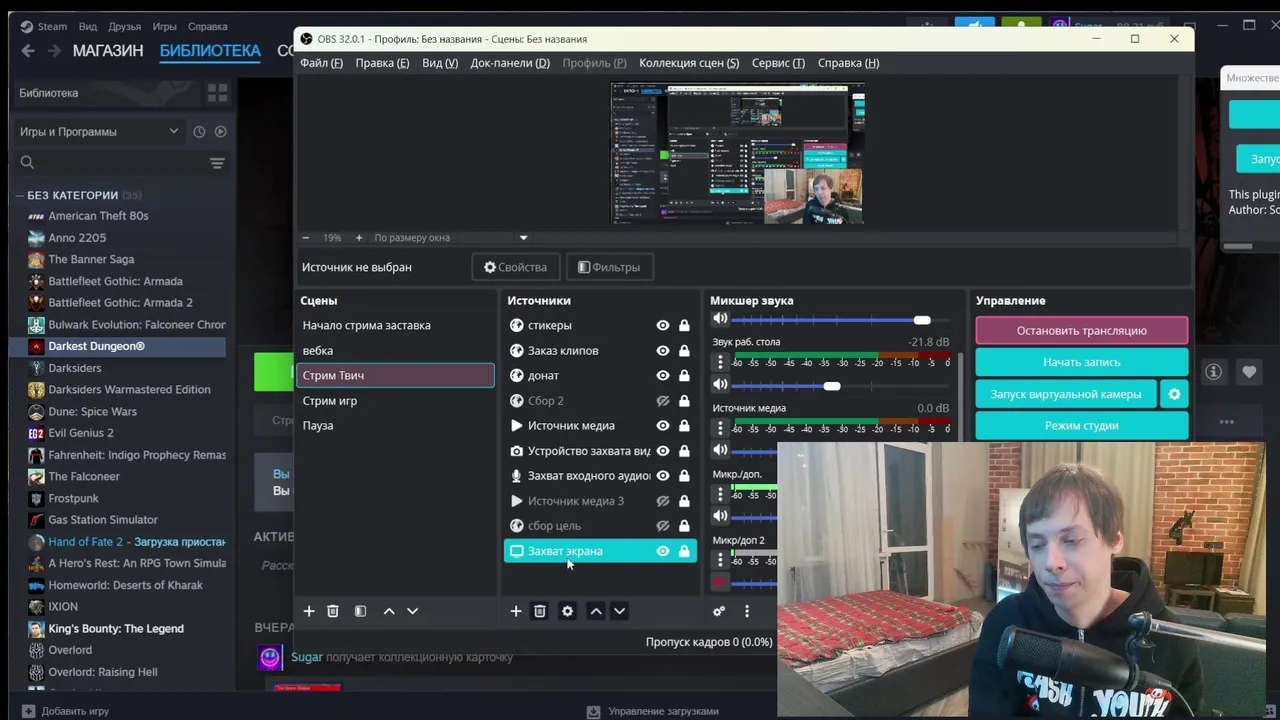Image resolution: width=1280 pixels, height=720 pixels.
Task: Open source properties gear in Sources toolbar
Action: click(x=567, y=611)
